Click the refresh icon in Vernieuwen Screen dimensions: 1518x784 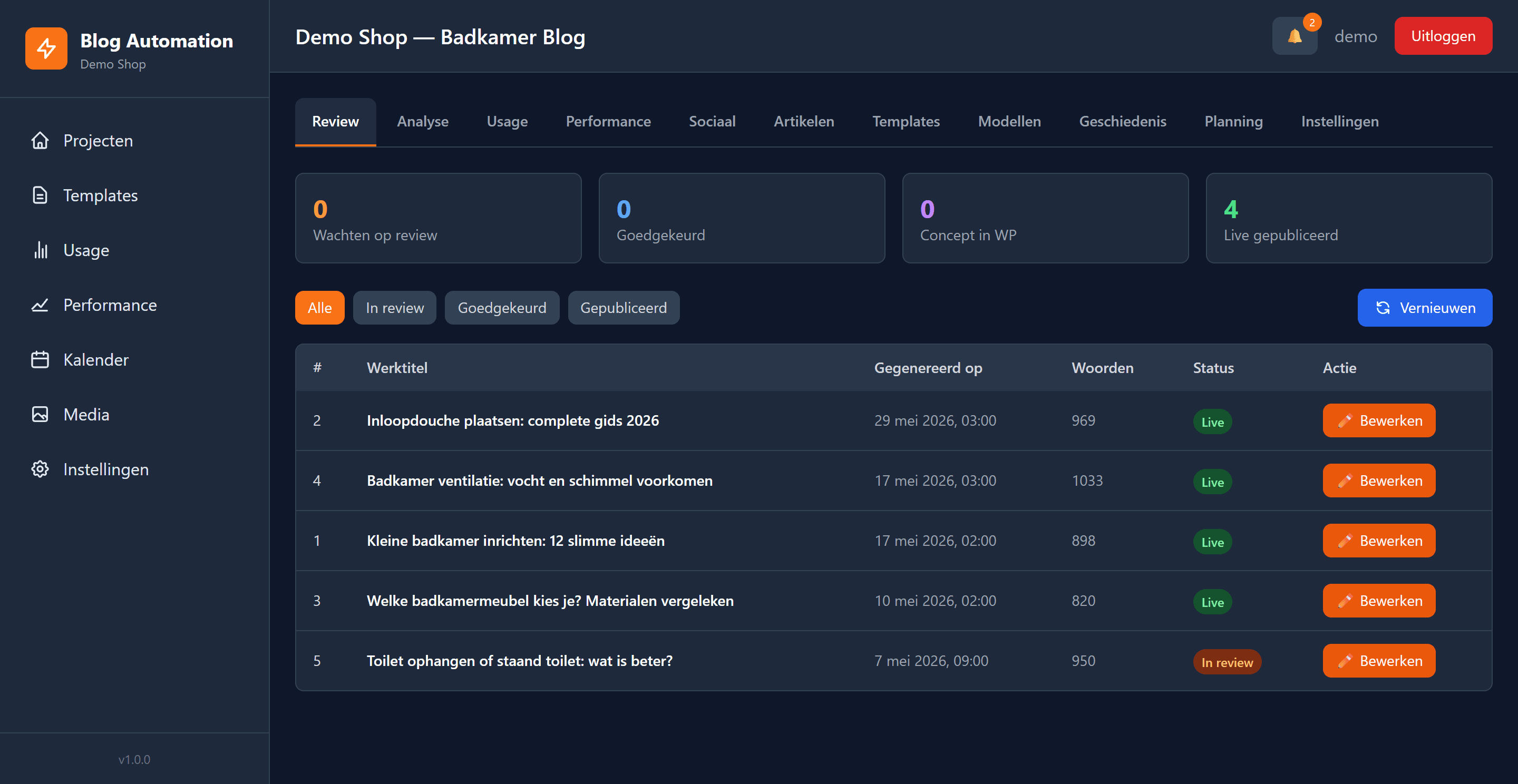pyautogui.click(x=1383, y=308)
